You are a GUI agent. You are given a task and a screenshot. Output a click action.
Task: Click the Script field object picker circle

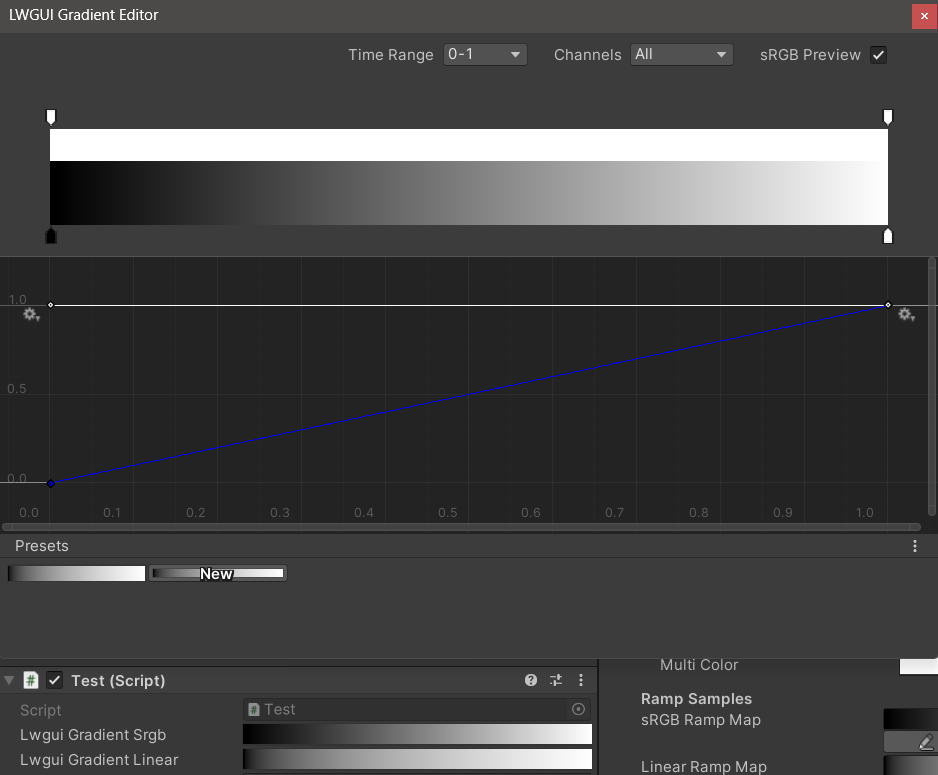click(578, 709)
